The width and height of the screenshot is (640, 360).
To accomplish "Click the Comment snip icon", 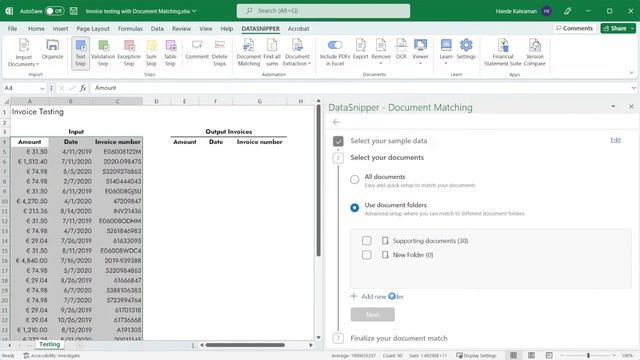I will [197, 49].
